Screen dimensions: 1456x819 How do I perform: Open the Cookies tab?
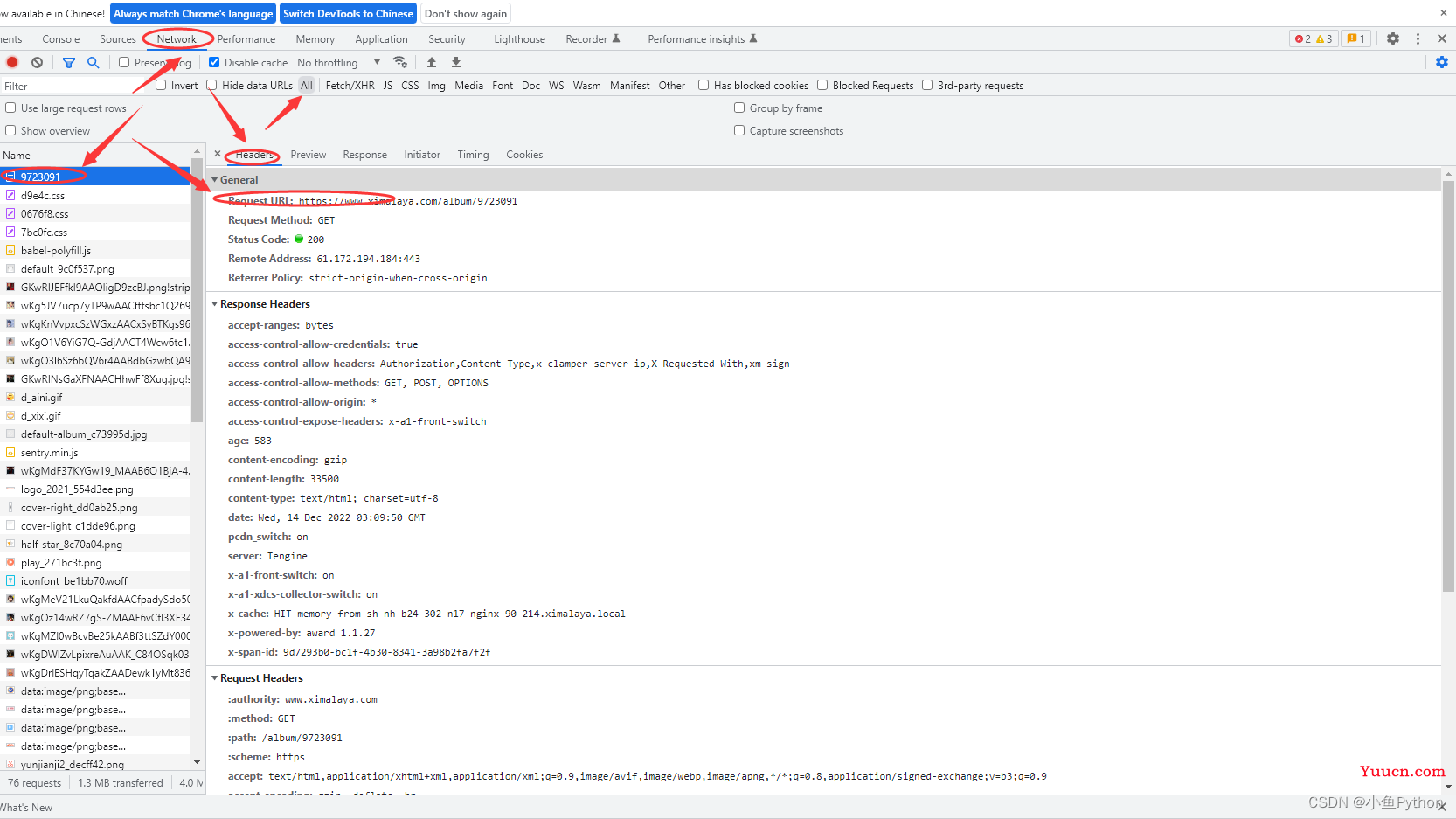[x=524, y=154]
